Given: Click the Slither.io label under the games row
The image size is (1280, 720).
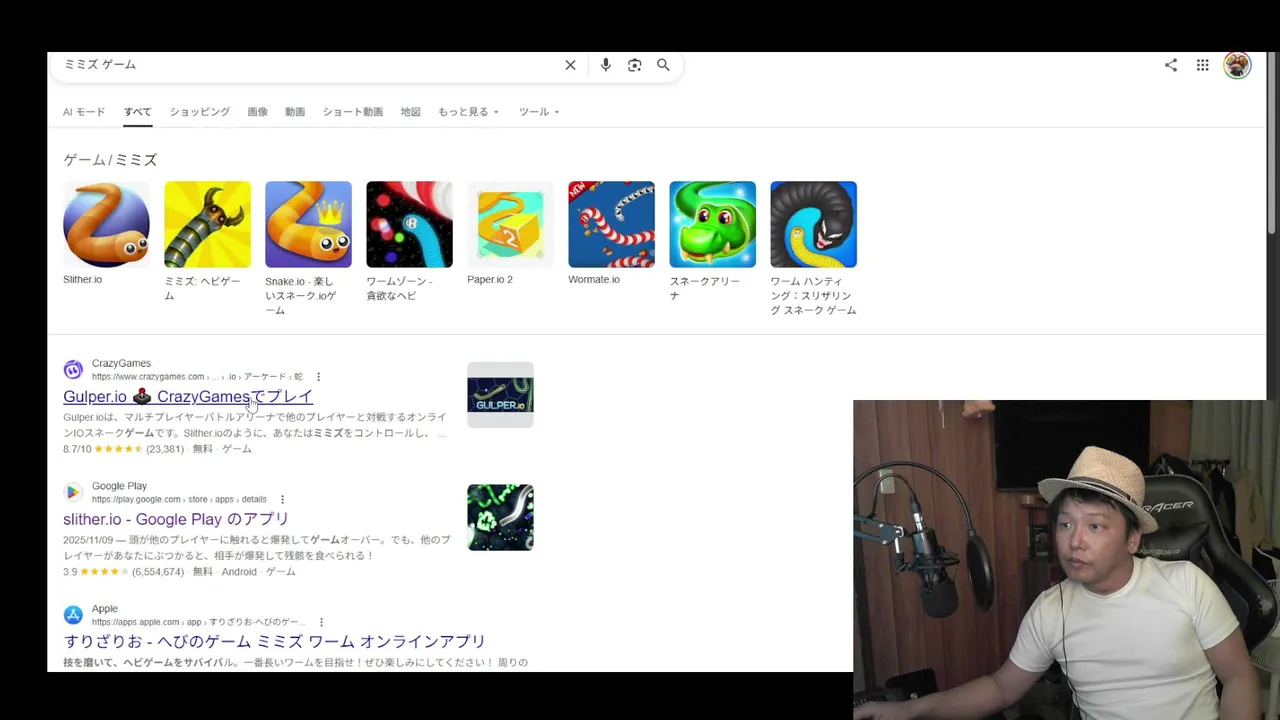Looking at the screenshot, I should click(82, 279).
